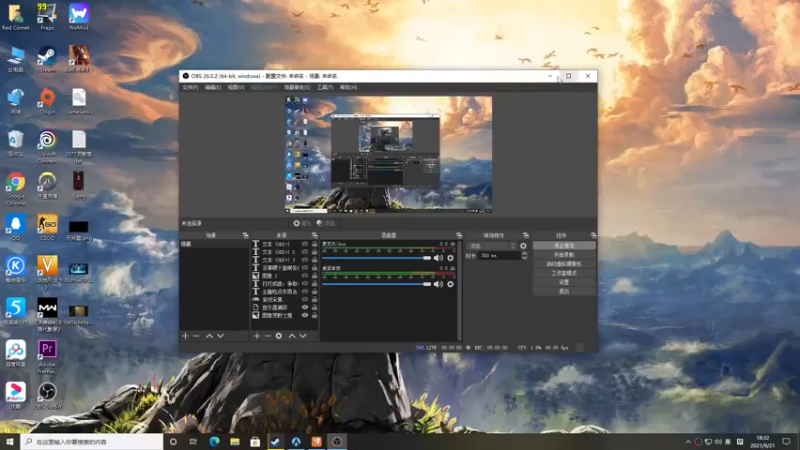The width and height of the screenshot is (800, 450).
Task: Remove source using the Sources minus icon
Action: (x=267, y=336)
